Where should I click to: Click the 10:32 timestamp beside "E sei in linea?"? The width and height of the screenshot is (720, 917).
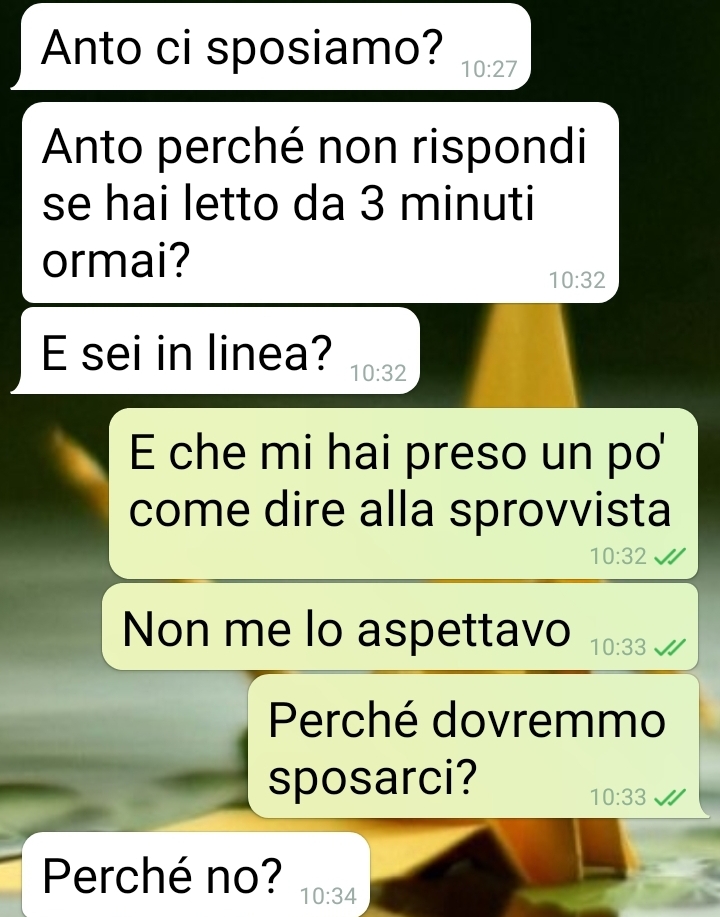click(378, 373)
